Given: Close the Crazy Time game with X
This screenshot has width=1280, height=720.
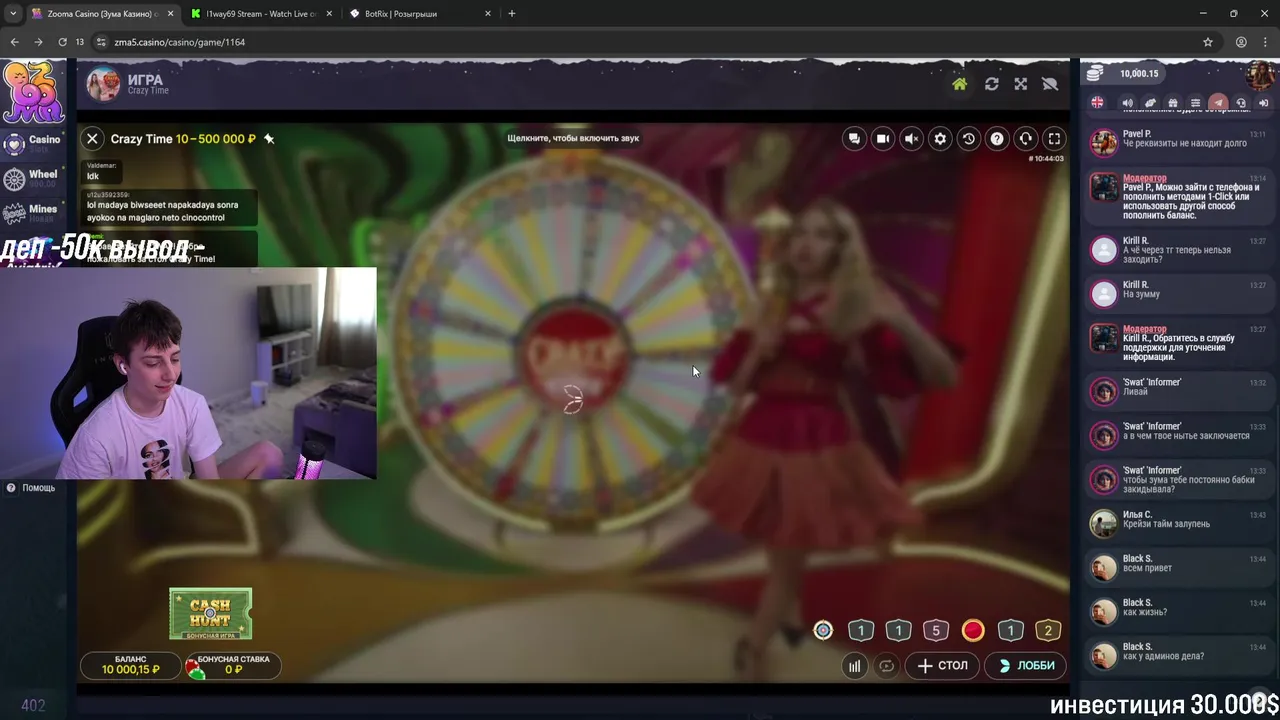Looking at the screenshot, I should tap(92, 139).
